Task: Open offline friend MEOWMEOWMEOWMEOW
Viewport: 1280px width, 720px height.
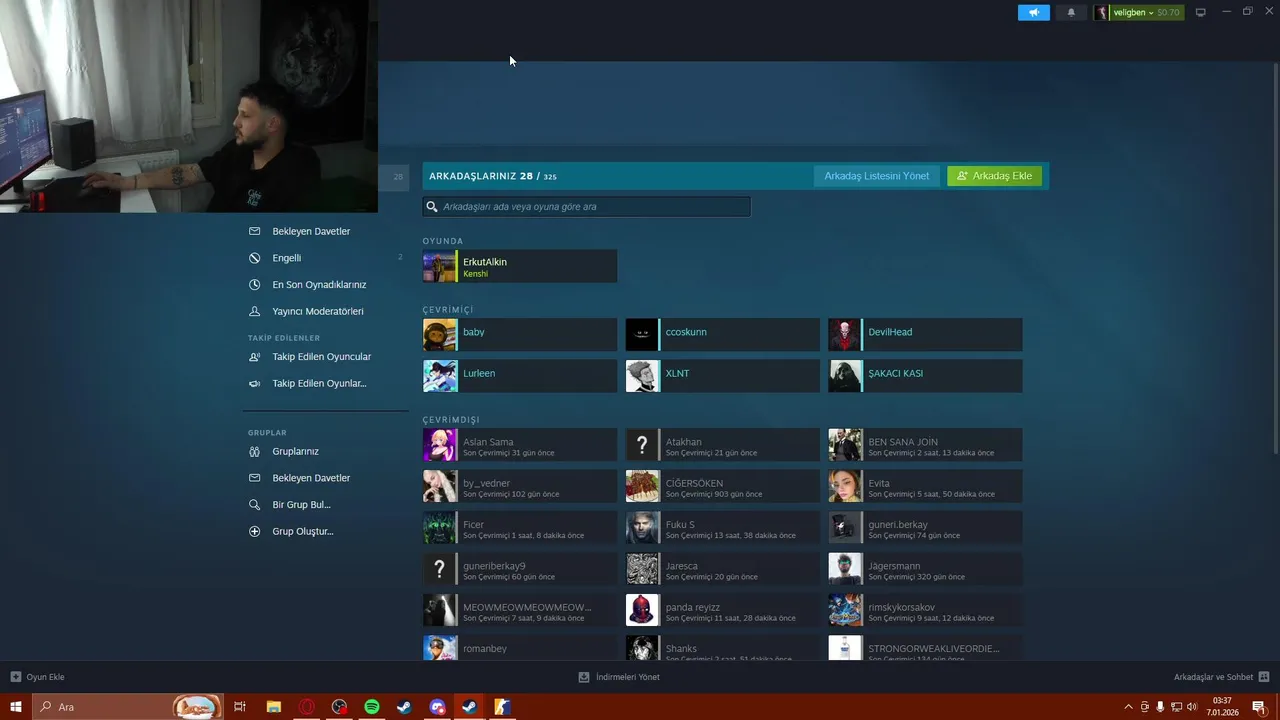Action: 520,610
